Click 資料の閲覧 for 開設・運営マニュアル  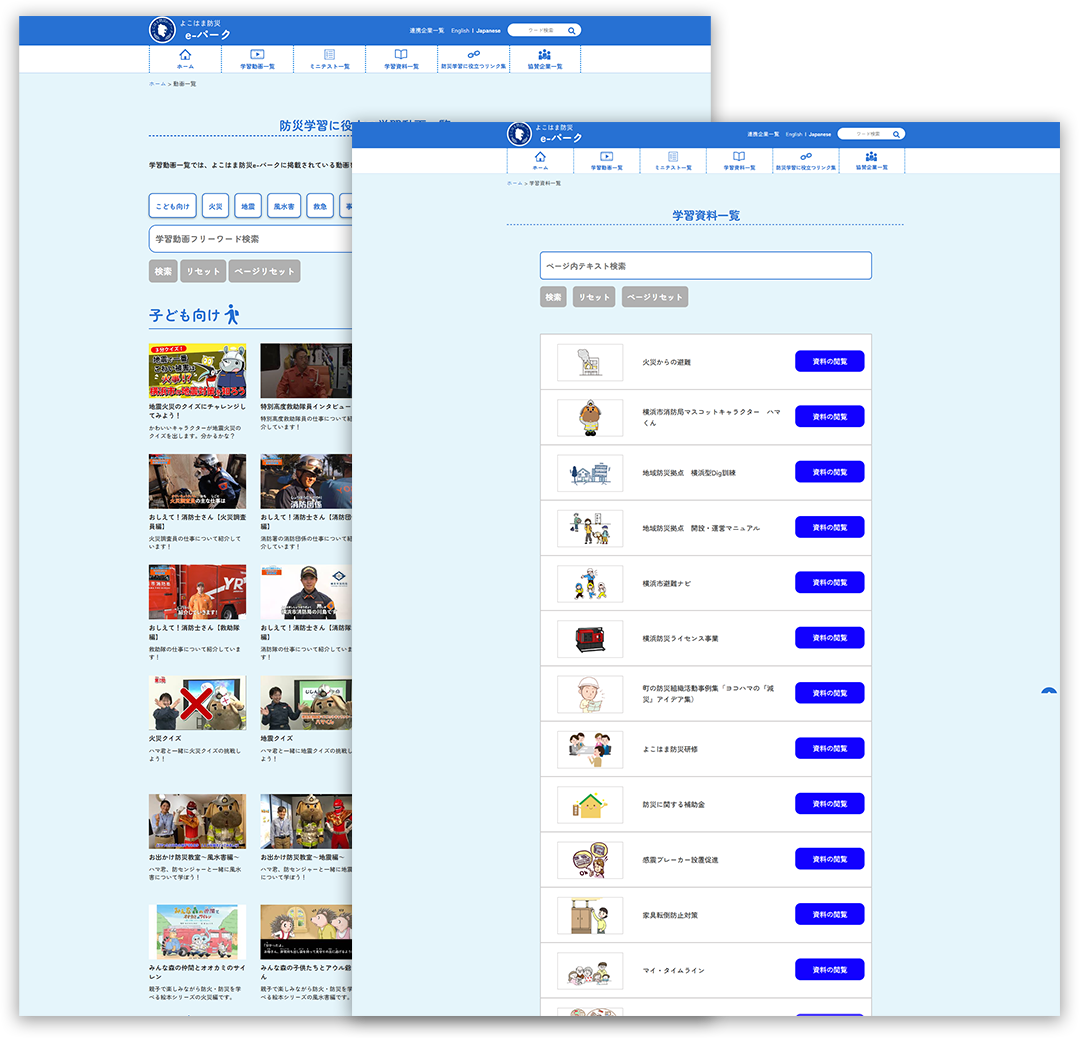click(x=829, y=527)
